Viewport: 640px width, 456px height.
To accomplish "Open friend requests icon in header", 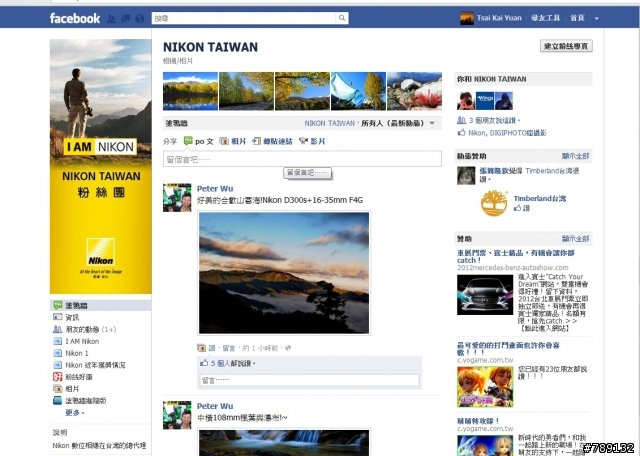I will pos(111,18).
